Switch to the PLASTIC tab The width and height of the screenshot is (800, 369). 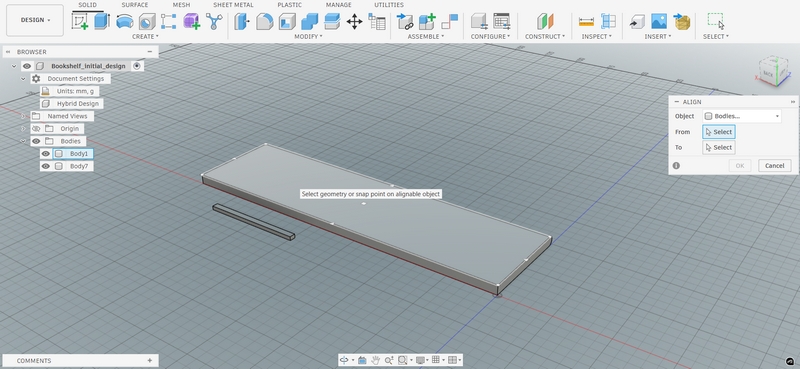point(289,5)
